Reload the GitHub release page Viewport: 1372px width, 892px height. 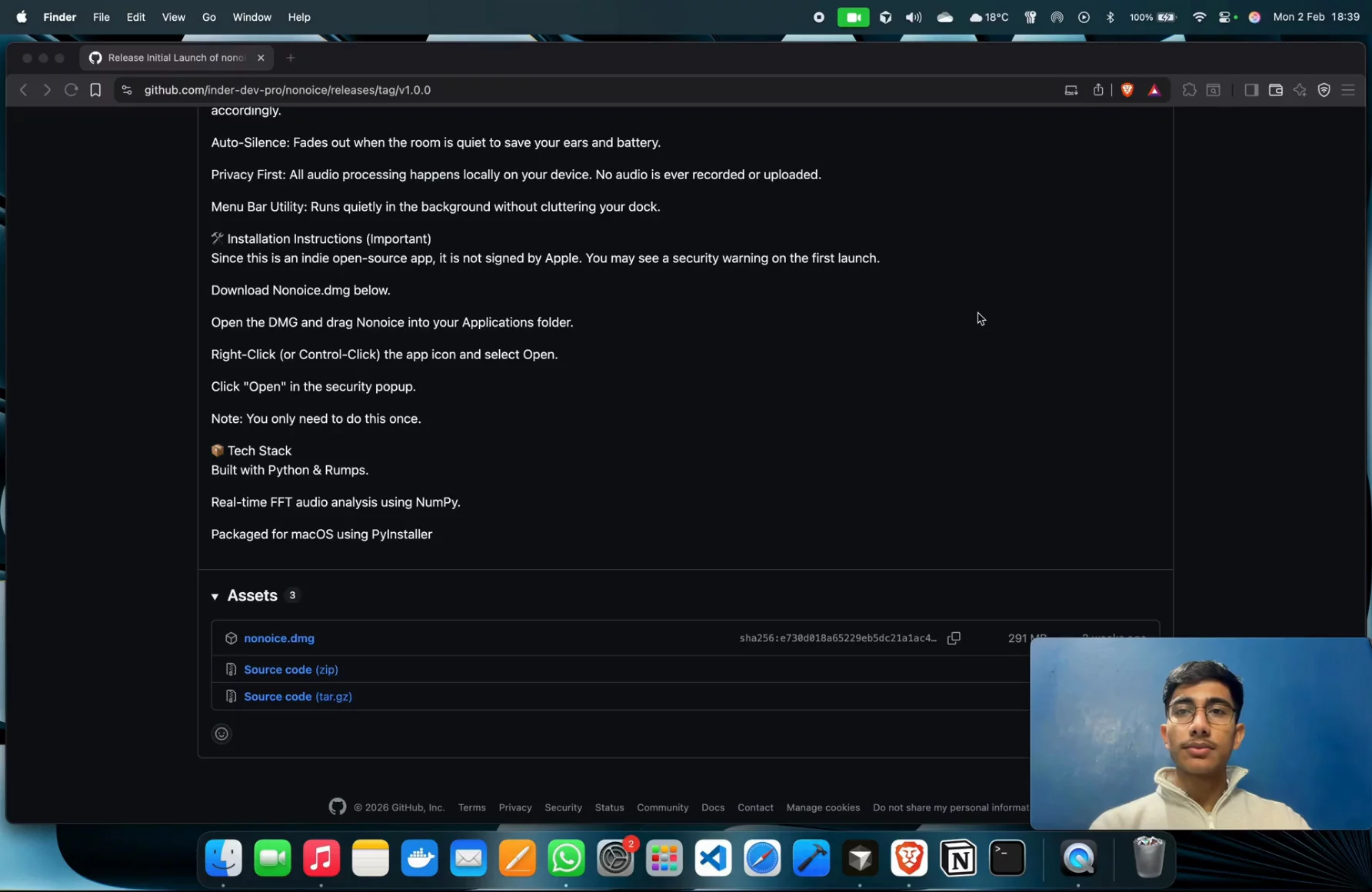pyautogui.click(x=71, y=90)
